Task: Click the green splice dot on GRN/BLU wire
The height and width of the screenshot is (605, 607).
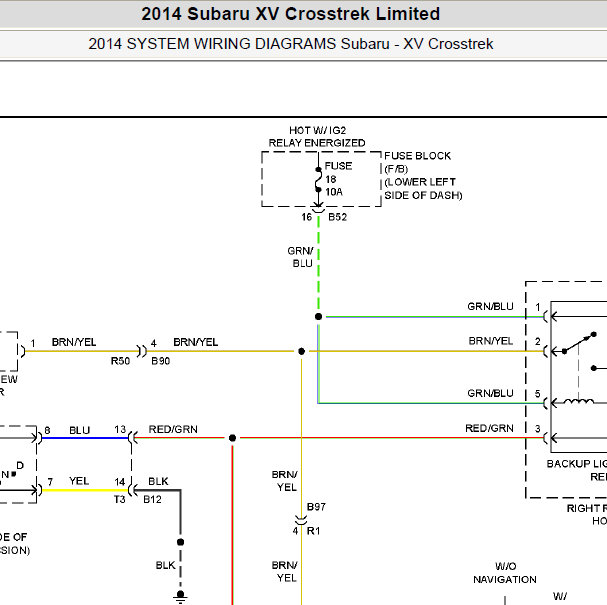Action: tap(318, 317)
